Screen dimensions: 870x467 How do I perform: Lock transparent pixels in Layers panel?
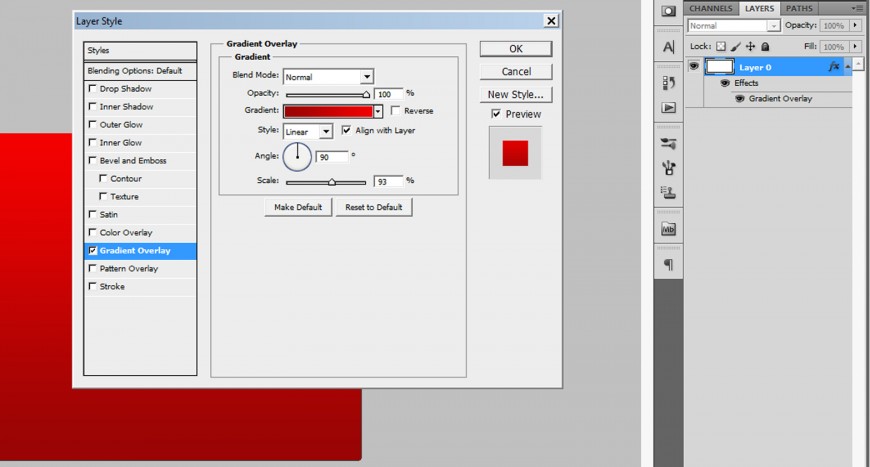(721, 47)
